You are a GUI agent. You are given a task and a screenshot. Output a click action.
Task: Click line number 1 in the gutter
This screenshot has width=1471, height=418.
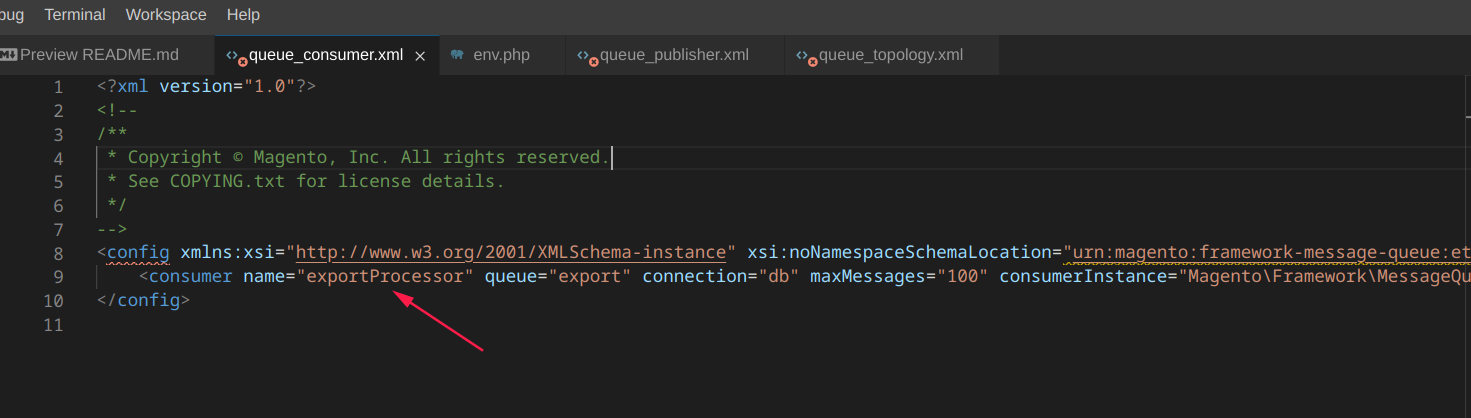[x=58, y=86]
